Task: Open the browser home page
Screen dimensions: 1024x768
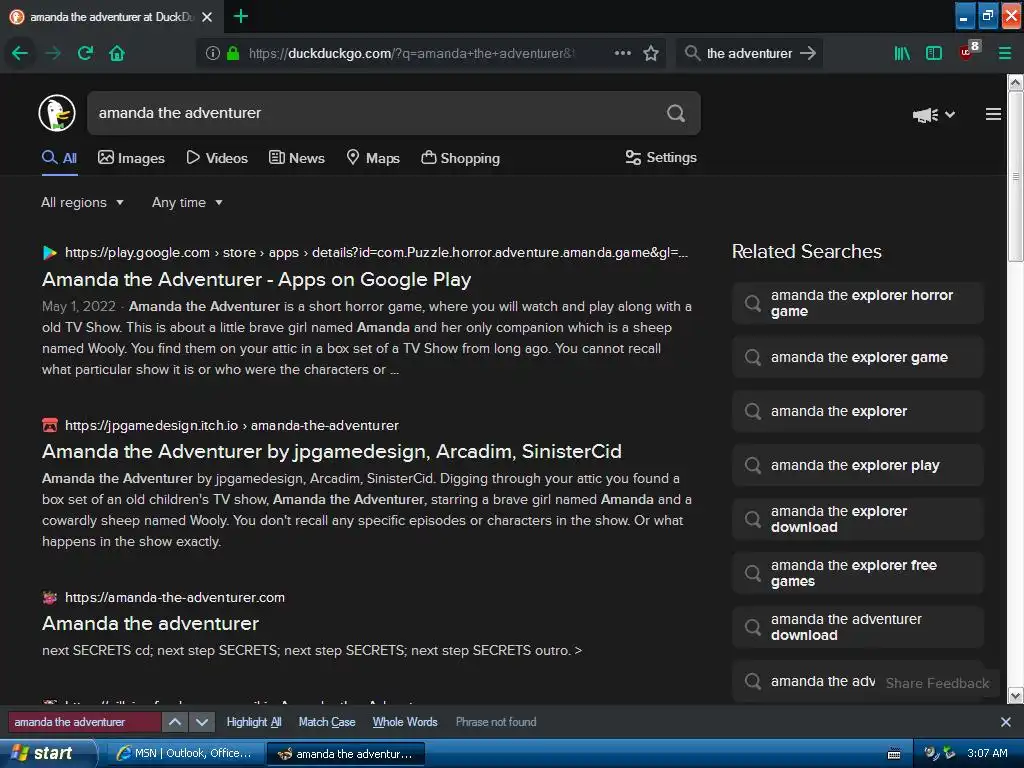Action: 117,53
